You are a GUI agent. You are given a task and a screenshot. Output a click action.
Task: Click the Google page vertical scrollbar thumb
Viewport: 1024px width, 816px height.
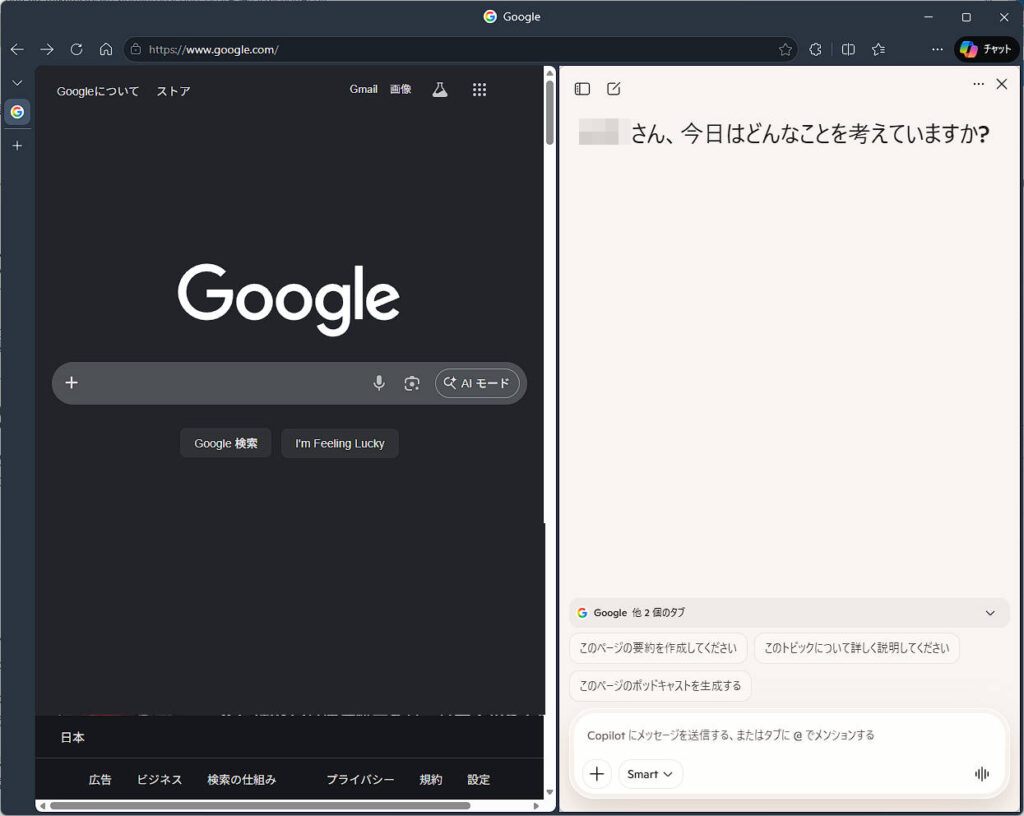tap(550, 112)
